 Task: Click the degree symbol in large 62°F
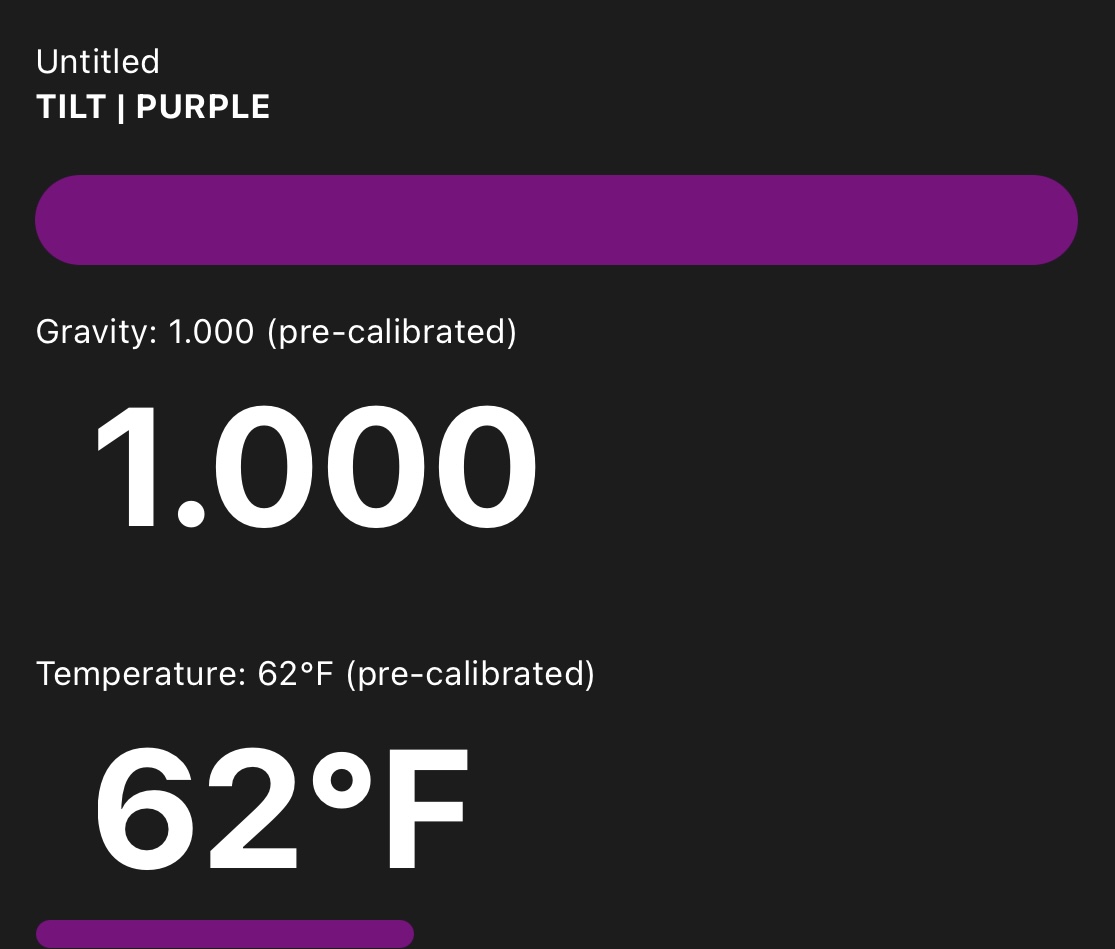click(342, 780)
